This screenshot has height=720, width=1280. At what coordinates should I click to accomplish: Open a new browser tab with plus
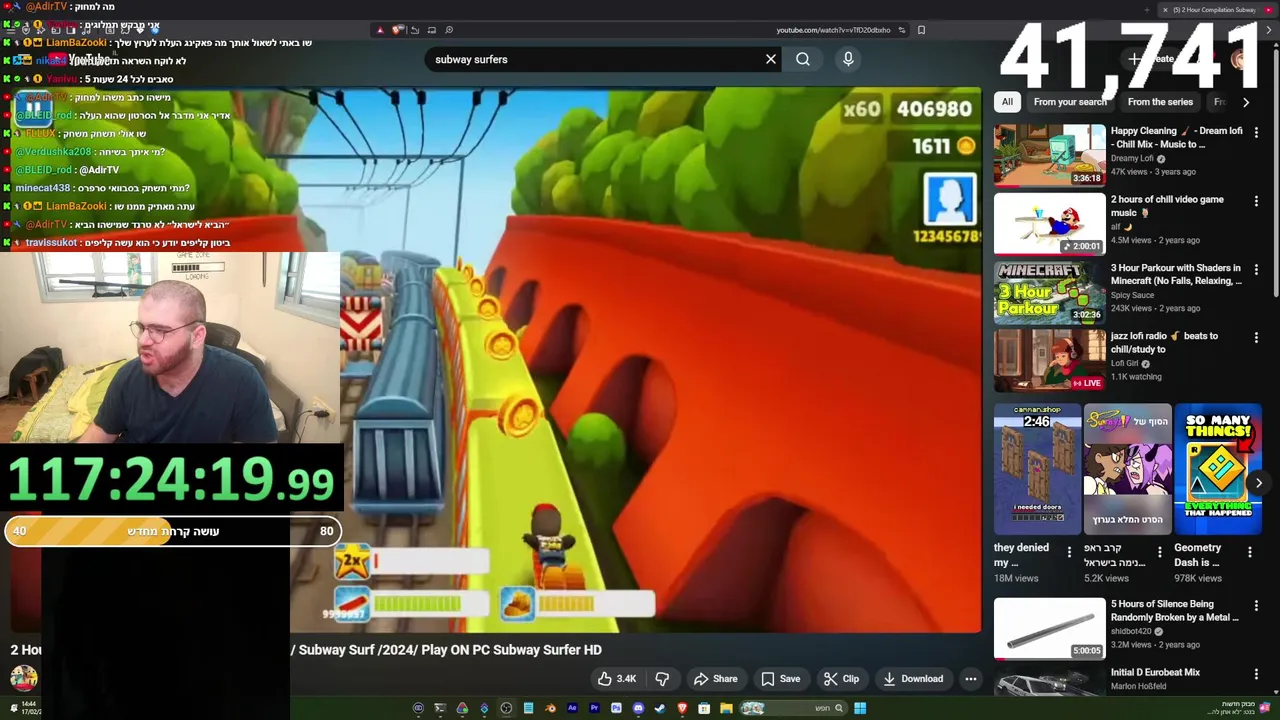(x=1147, y=10)
